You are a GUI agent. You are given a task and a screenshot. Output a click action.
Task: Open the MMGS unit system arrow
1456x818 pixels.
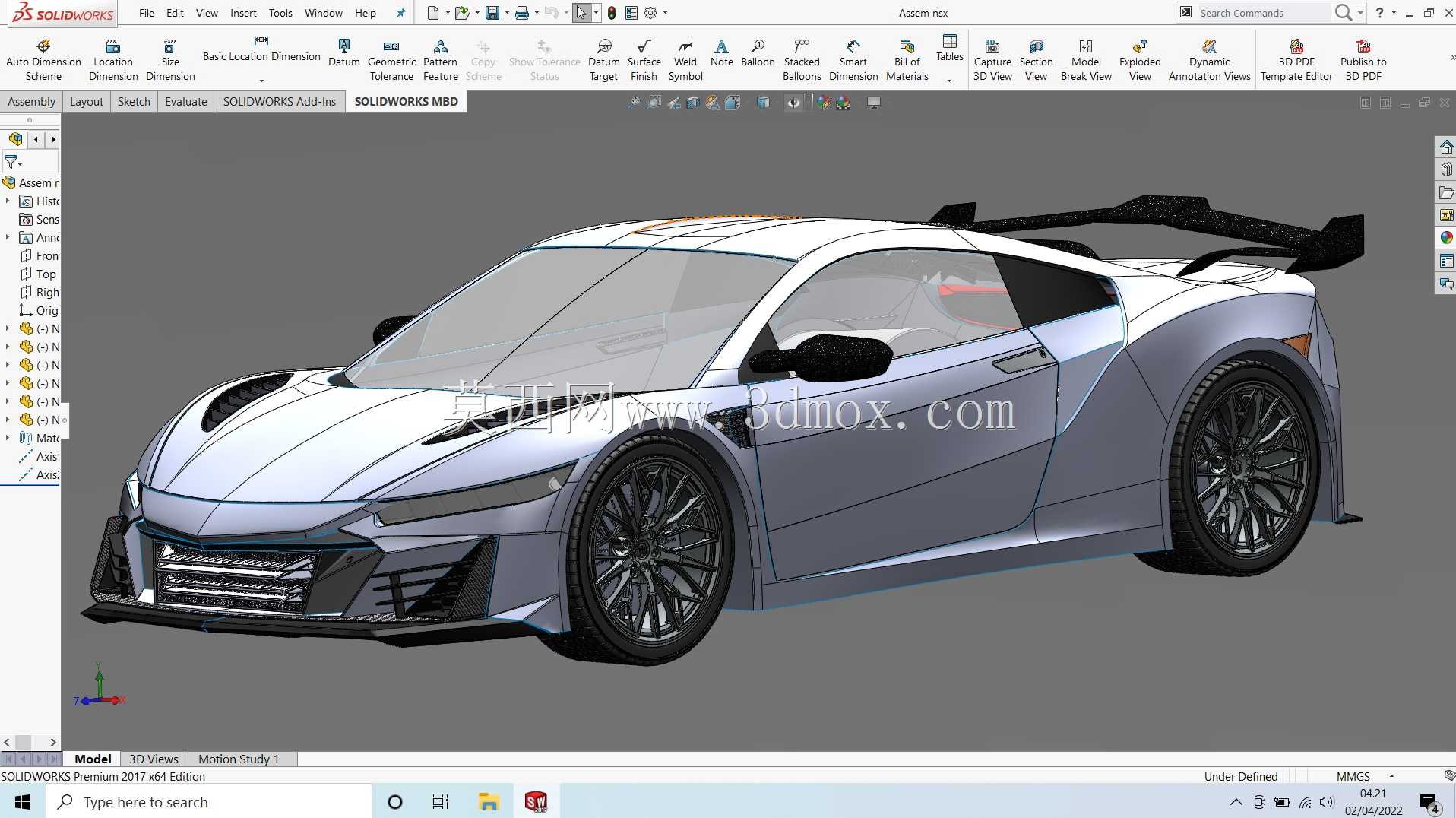[x=1391, y=776]
